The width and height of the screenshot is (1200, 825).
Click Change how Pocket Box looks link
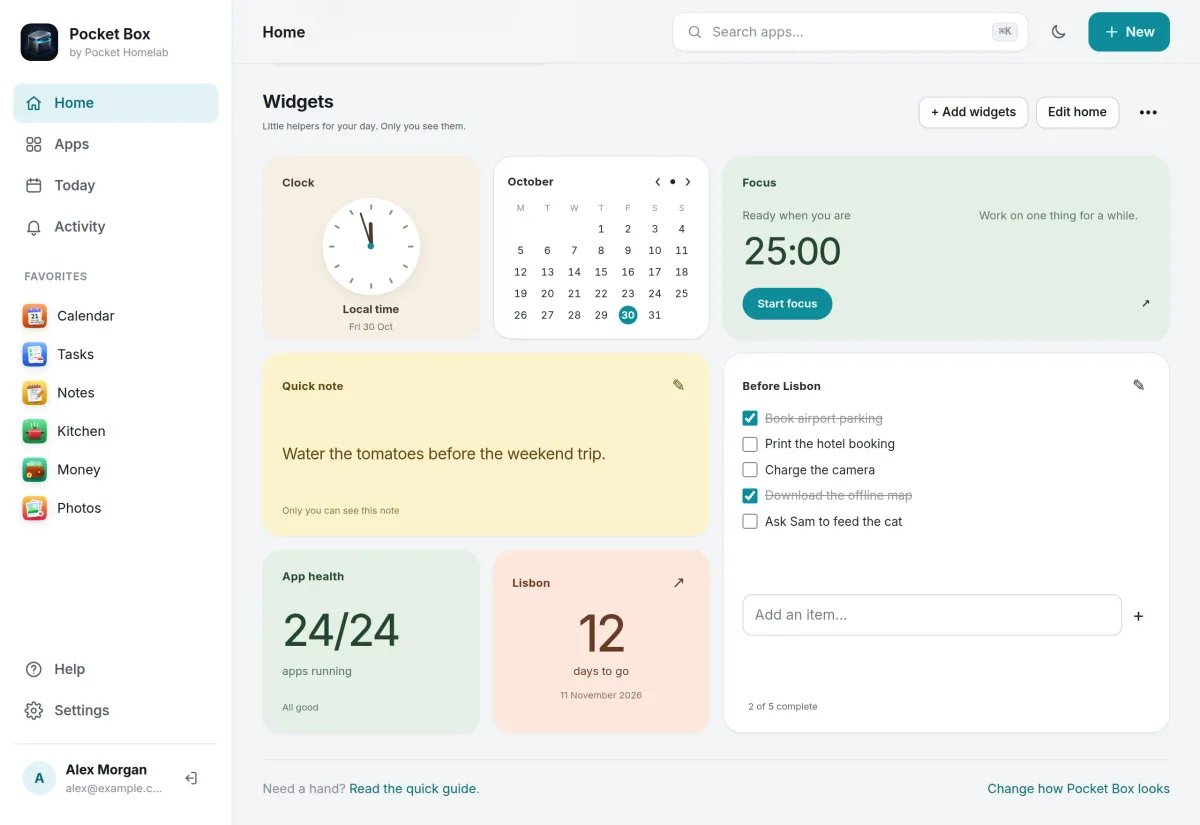pos(1078,788)
